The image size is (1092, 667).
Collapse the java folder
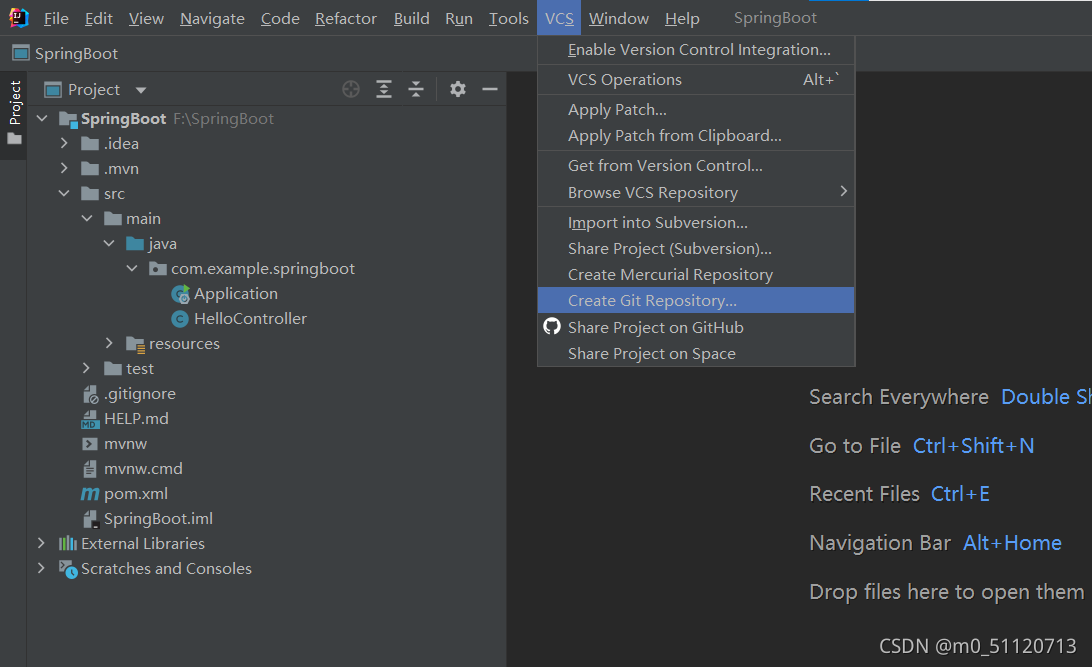click(x=109, y=244)
